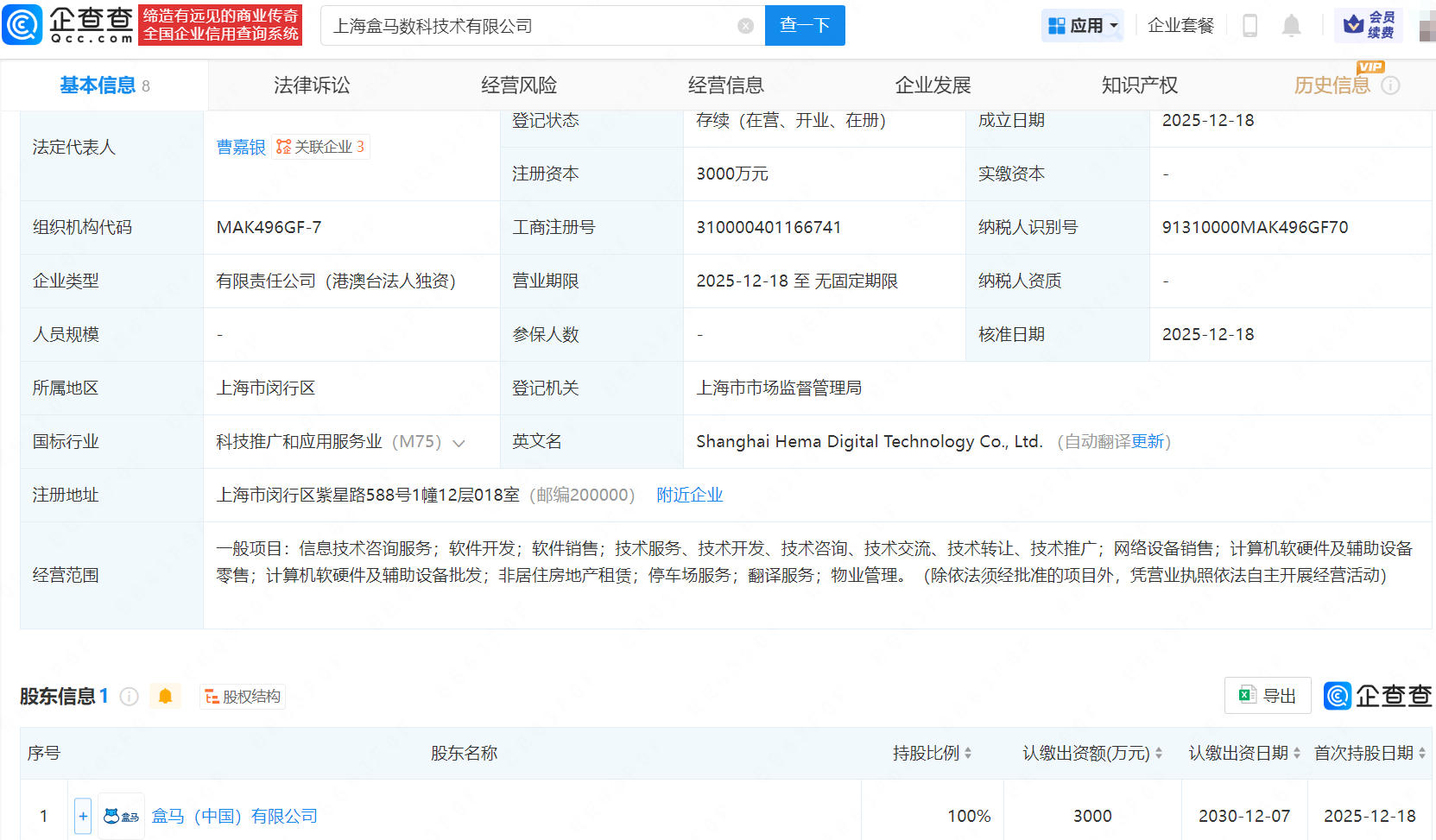Click the bell reminder icon beside 股东信息

165,696
